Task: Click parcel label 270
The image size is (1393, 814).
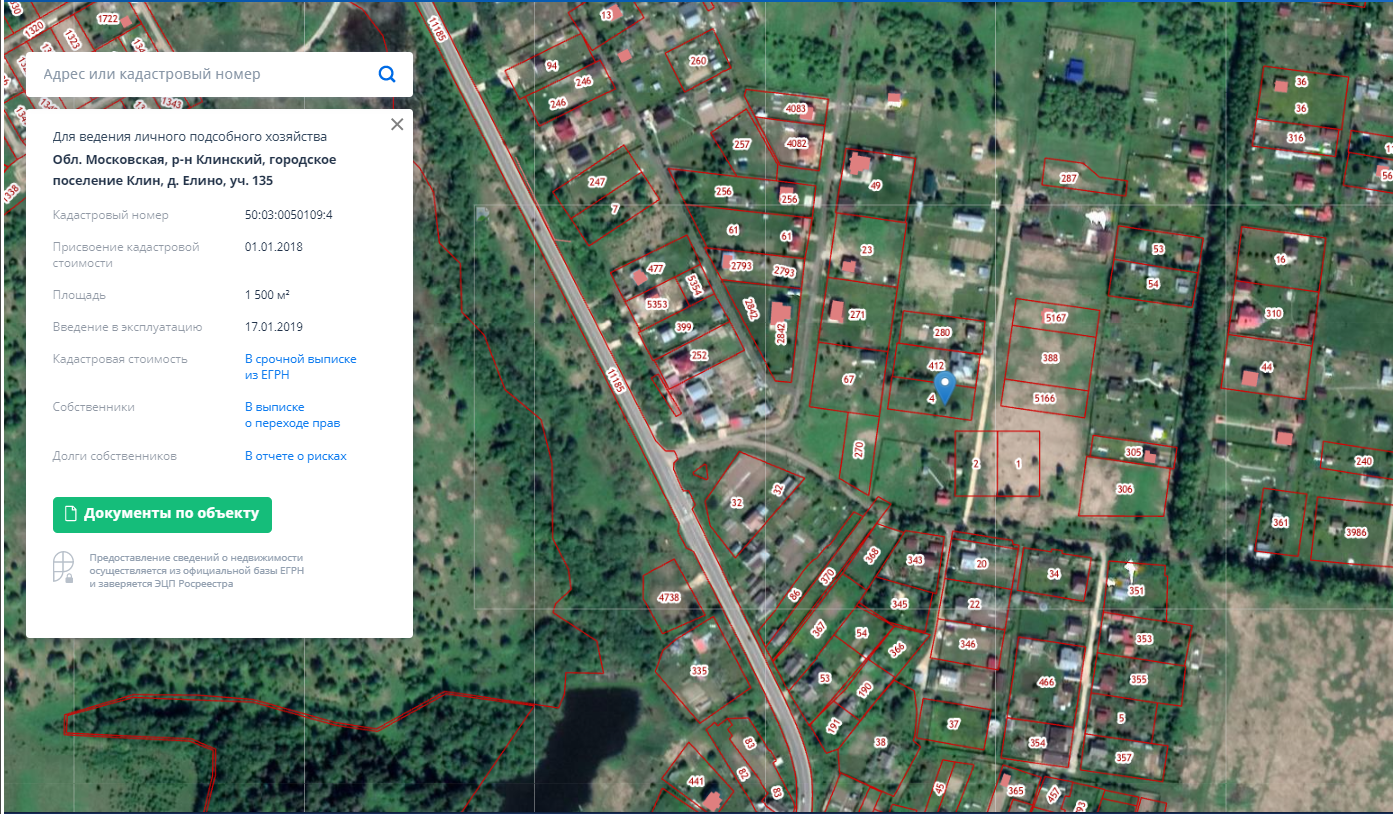Action: point(859,450)
